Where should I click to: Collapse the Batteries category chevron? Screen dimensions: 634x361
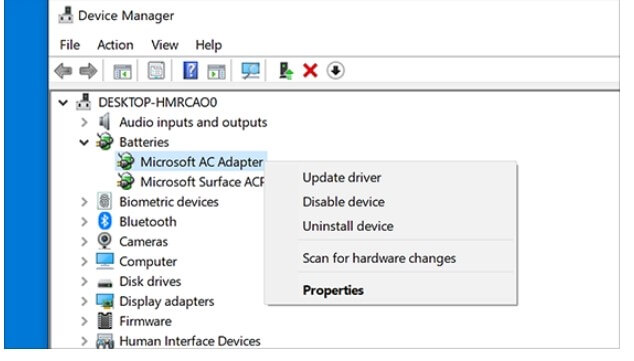pos(84,142)
